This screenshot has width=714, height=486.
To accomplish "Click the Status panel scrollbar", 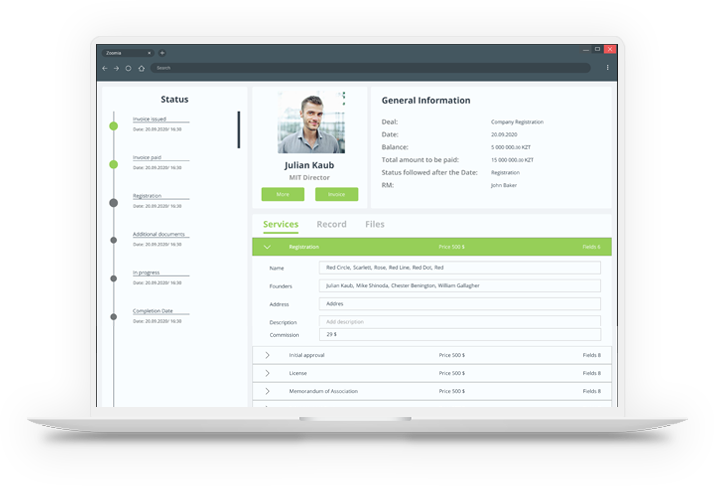I will point(238,130).
